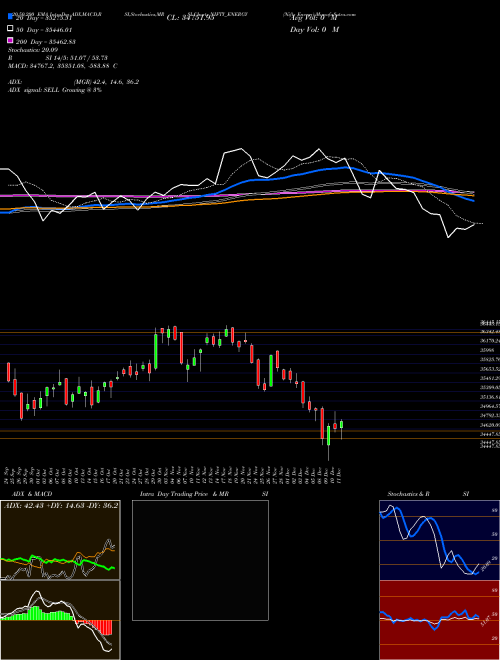
Task: Click the MACD: 34767.2 values line
Action: click(x=63, y=66)
